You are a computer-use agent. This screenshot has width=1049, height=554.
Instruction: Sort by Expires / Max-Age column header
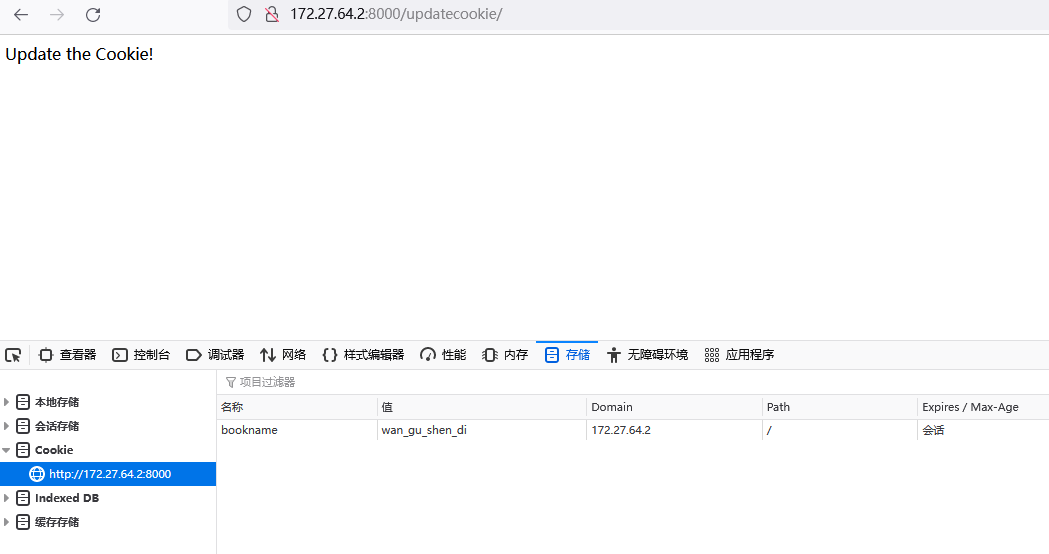click(x=983, y=407)
